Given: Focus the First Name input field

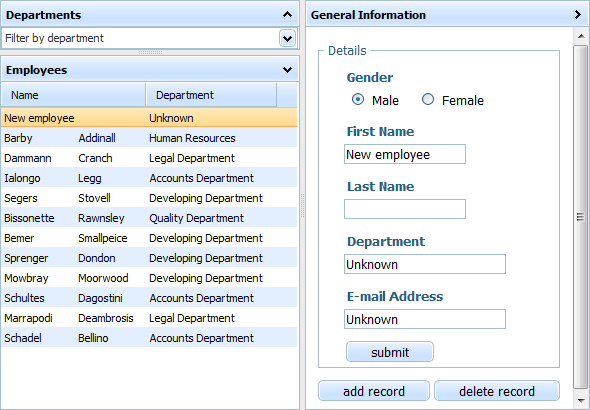Looking at the screenshot, I should (x=405, y=154).
